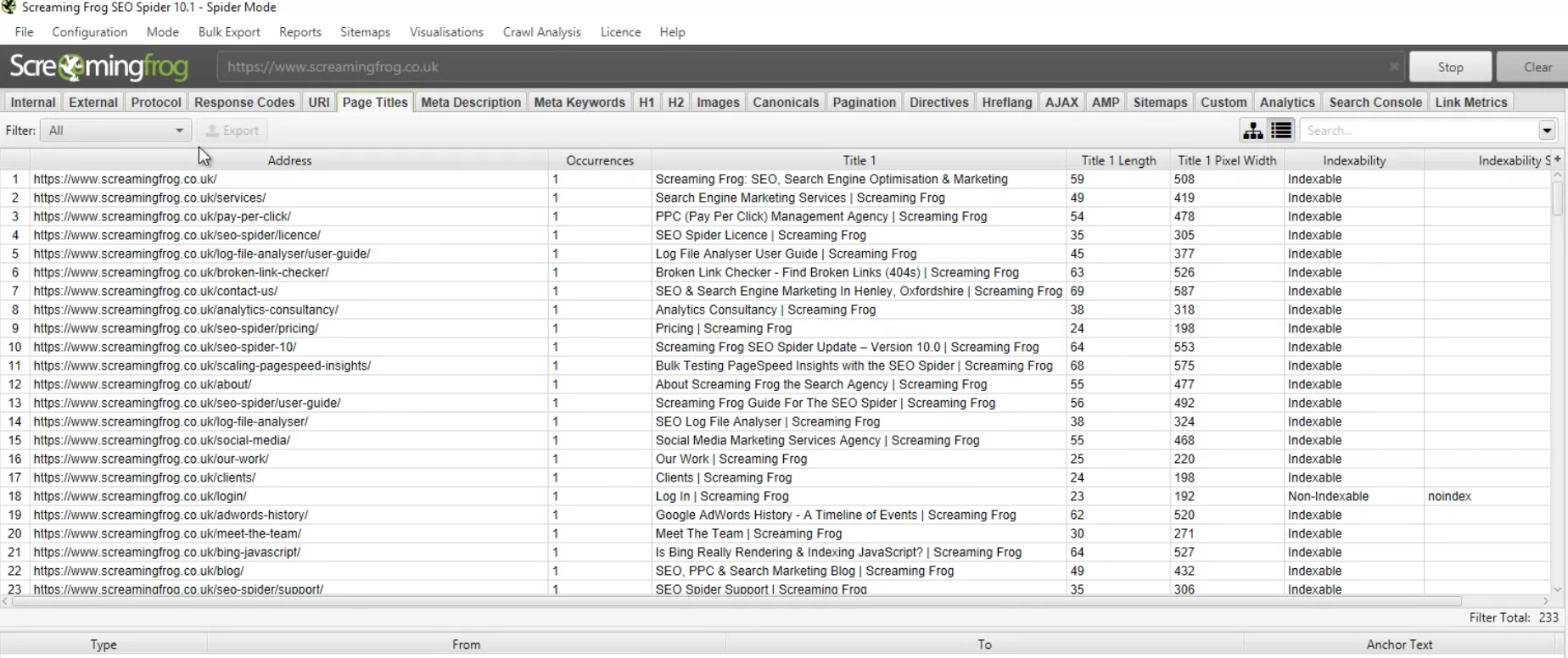Switch to the H1 tab
This screenshot has width=1568, height=658.
click(x=647, y=102)
